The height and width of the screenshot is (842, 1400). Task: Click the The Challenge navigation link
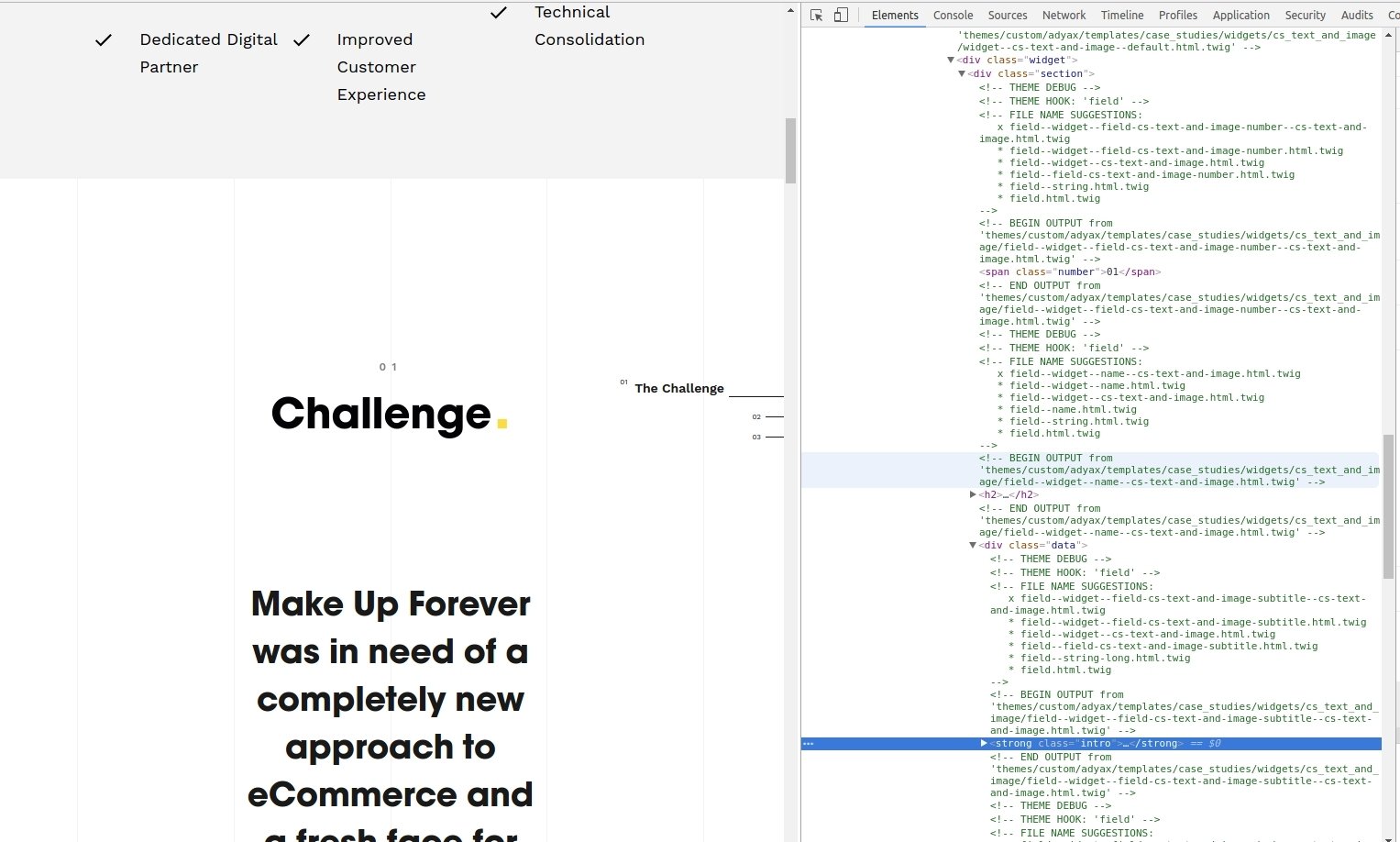(x=679, y=388)
